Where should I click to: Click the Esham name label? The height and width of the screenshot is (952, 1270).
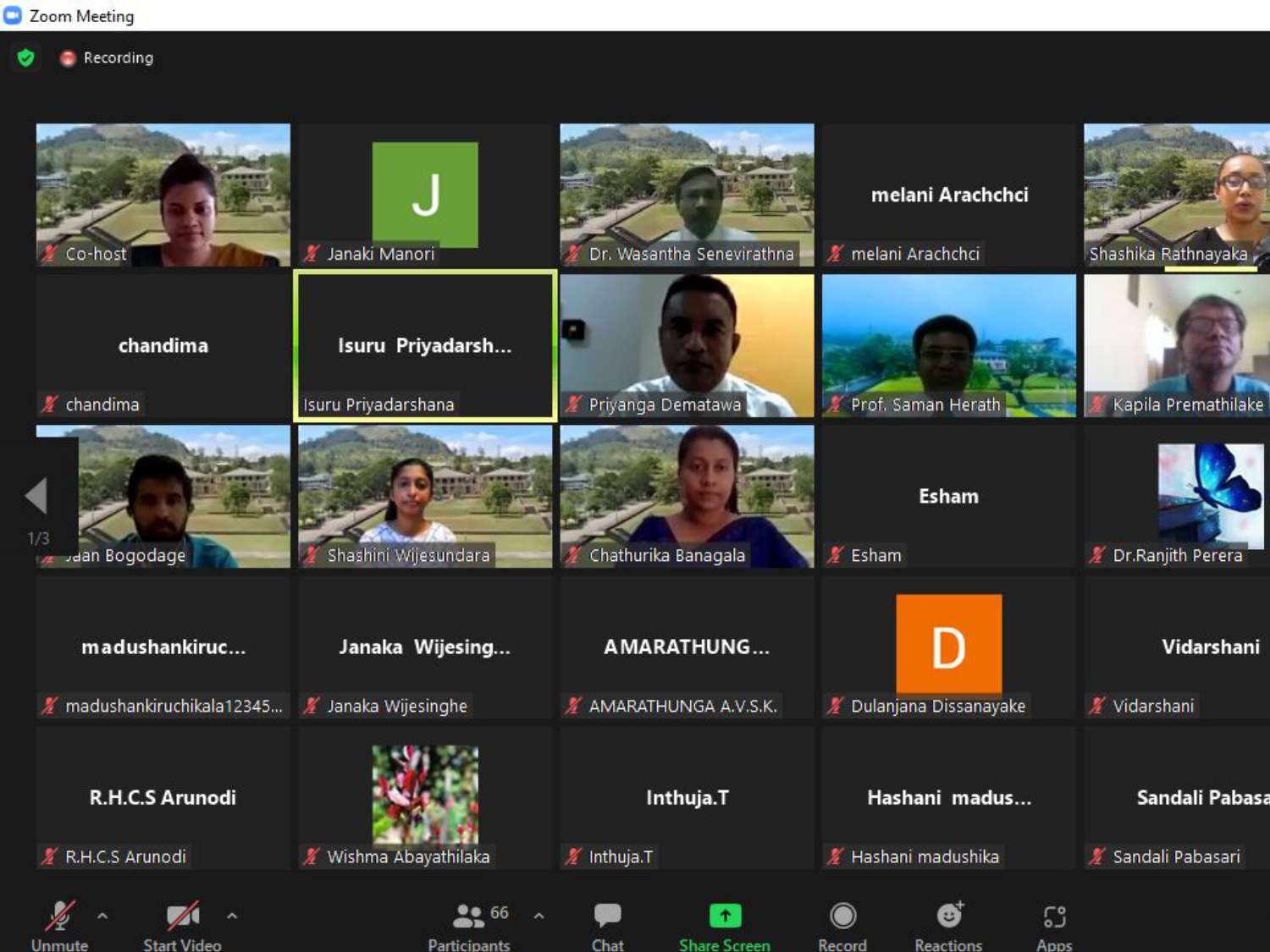pos(876,555)
